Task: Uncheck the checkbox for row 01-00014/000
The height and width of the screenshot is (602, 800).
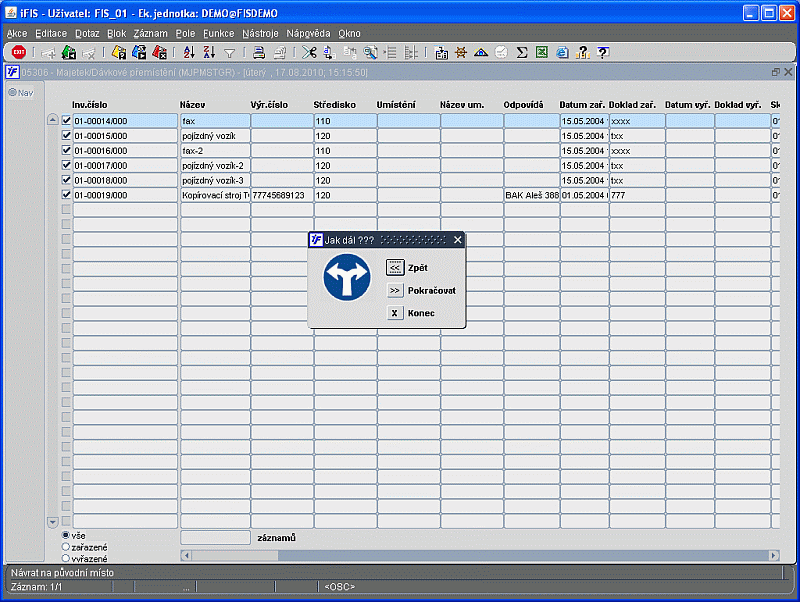Action: click(x=66, y=120)
